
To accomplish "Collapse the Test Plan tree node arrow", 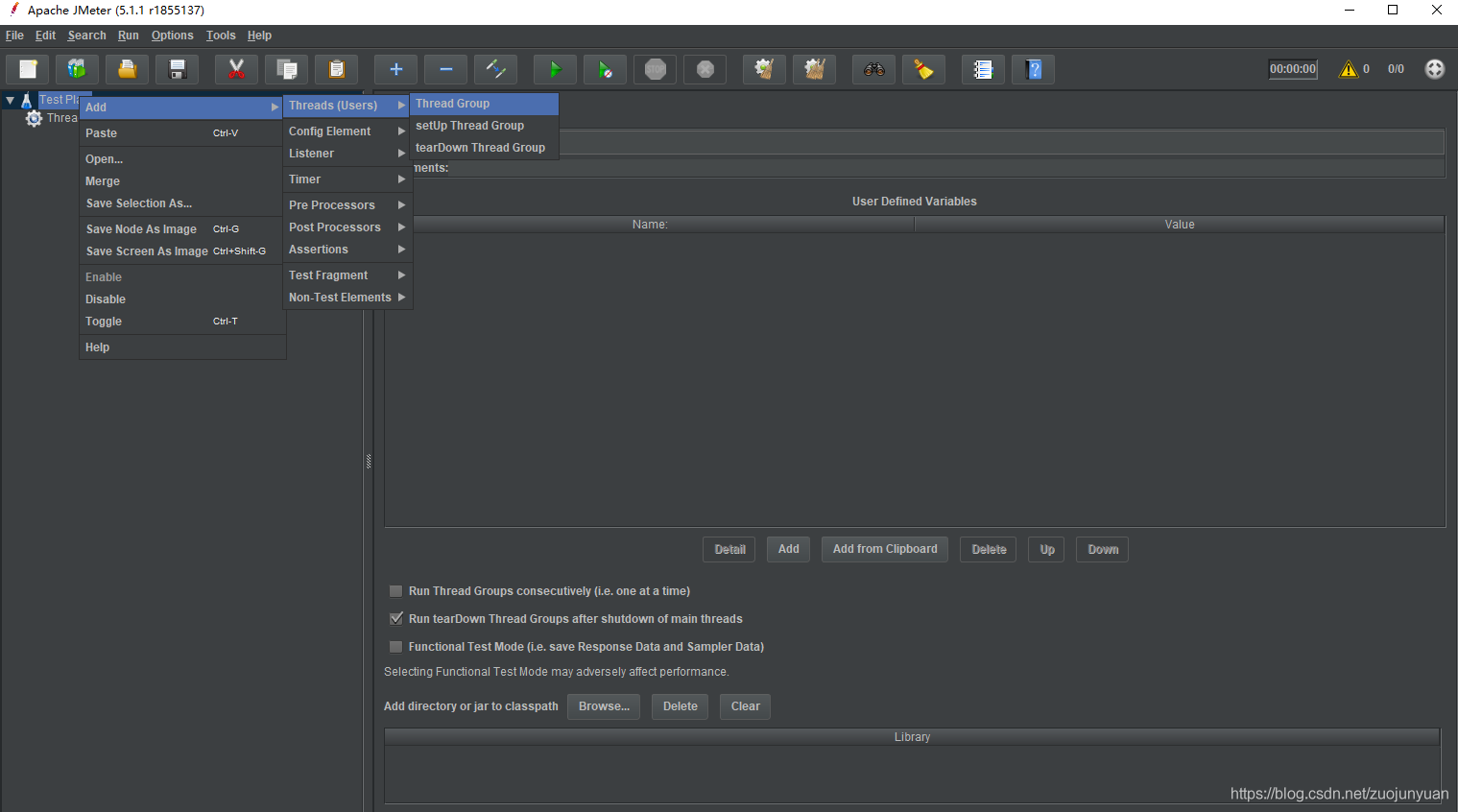I will point(10,100).
